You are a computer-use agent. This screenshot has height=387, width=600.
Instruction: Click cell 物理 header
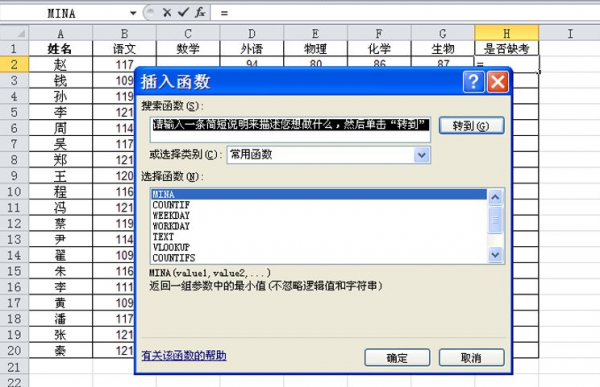[x=315, y=49]
